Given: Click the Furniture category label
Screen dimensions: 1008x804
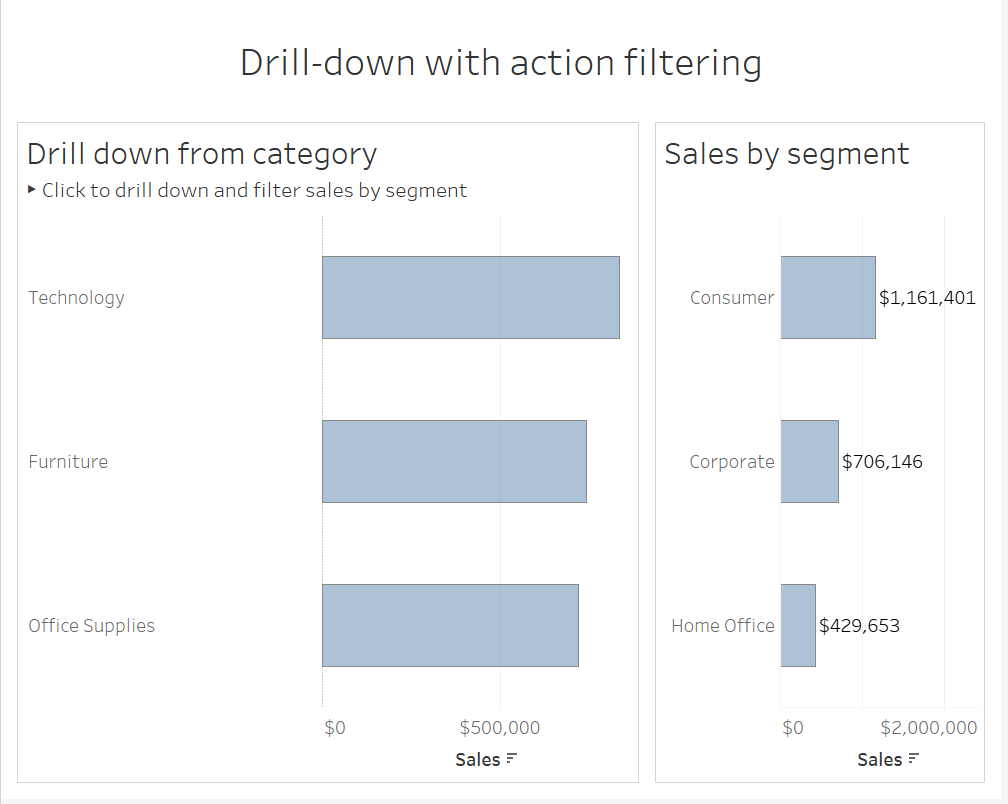Looking at the screenshot, I should (x=68, y=461).
